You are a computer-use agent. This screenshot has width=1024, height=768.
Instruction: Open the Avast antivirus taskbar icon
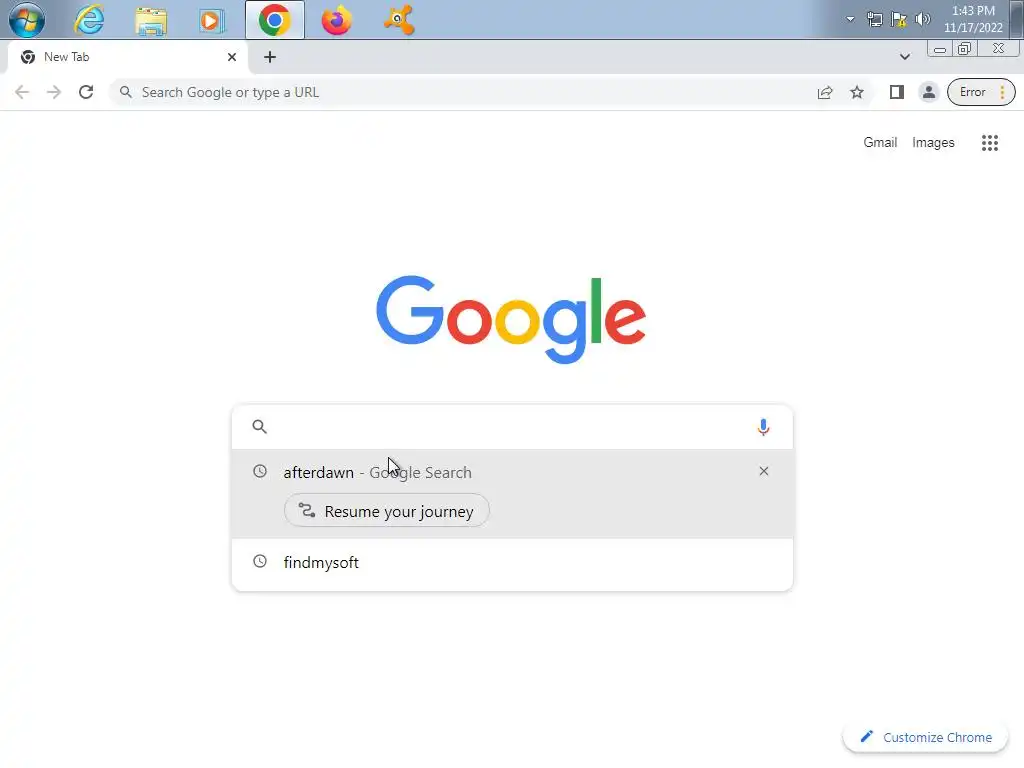(x=398, y=20)
